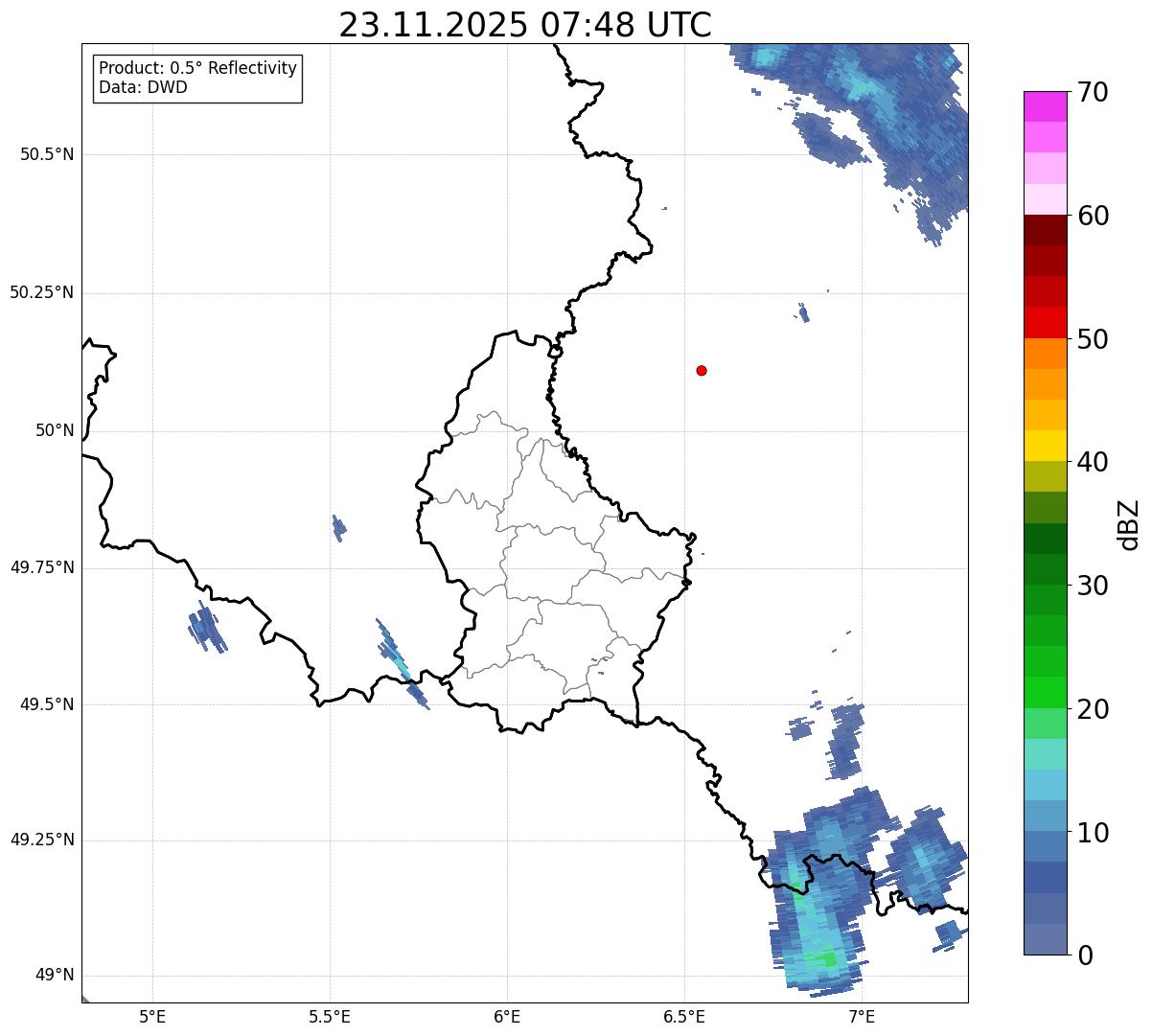Click the small radar echo near 5.15°E
Image resolution: width=1152 pixels, height=1036 pixels.
click(207, 628)
